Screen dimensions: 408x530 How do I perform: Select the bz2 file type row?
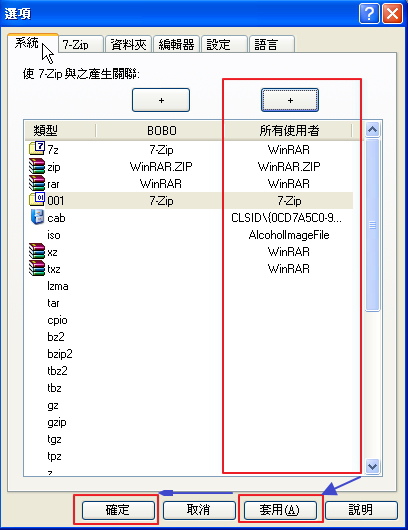pyautogui.click(x=189, y=337)
